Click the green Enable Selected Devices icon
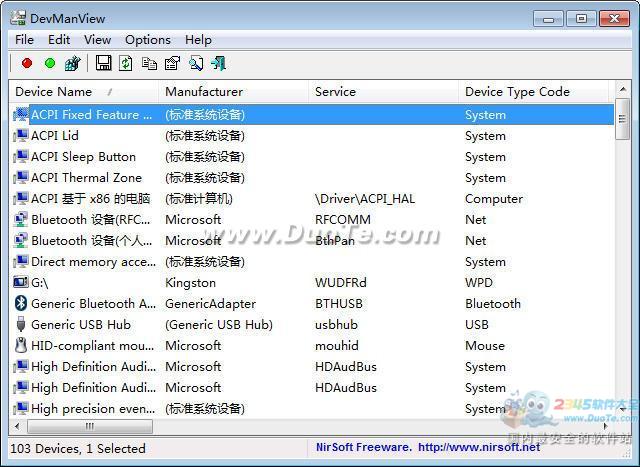 50,63
